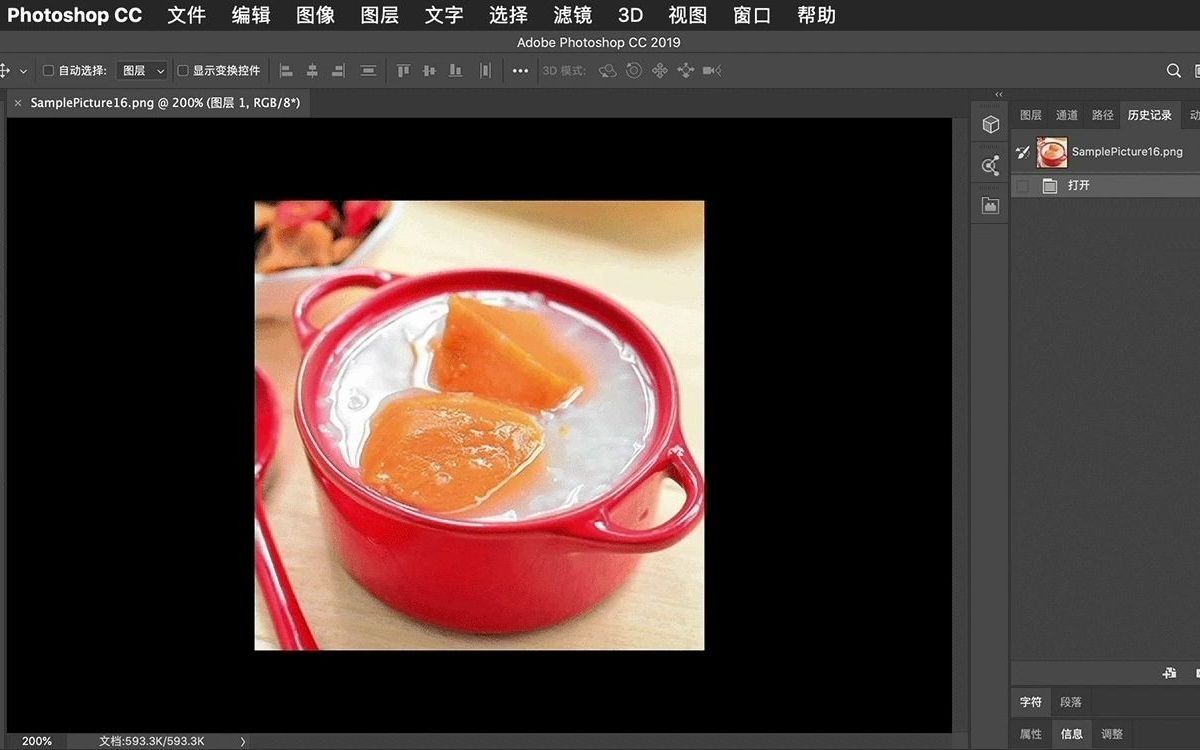The height and width of the screenshot is (750, 1200).
Task: Click the search magnifier icon
Action: click(1173, 70)
